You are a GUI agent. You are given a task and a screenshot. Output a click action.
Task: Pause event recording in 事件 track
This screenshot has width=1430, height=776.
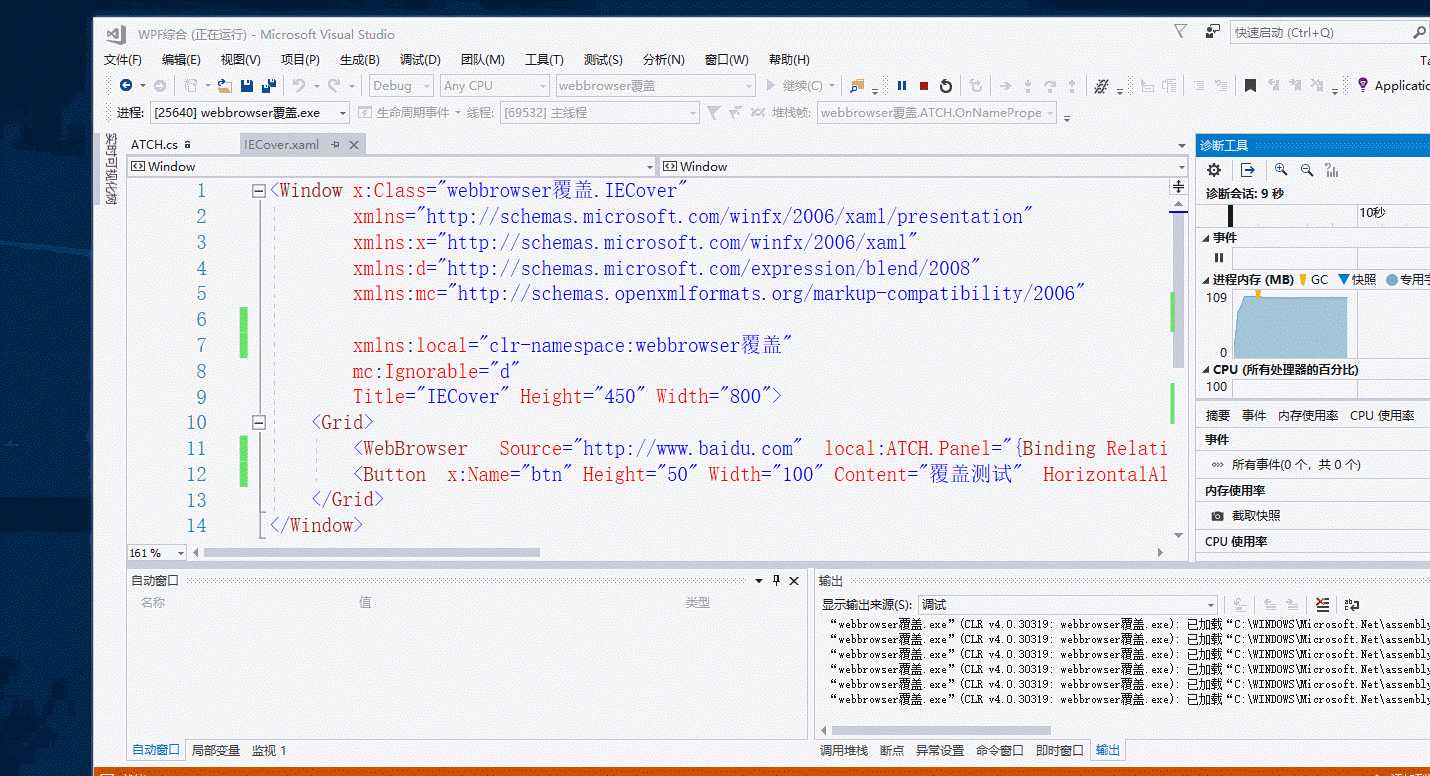pyautogui.click(x=1219, y=258)
